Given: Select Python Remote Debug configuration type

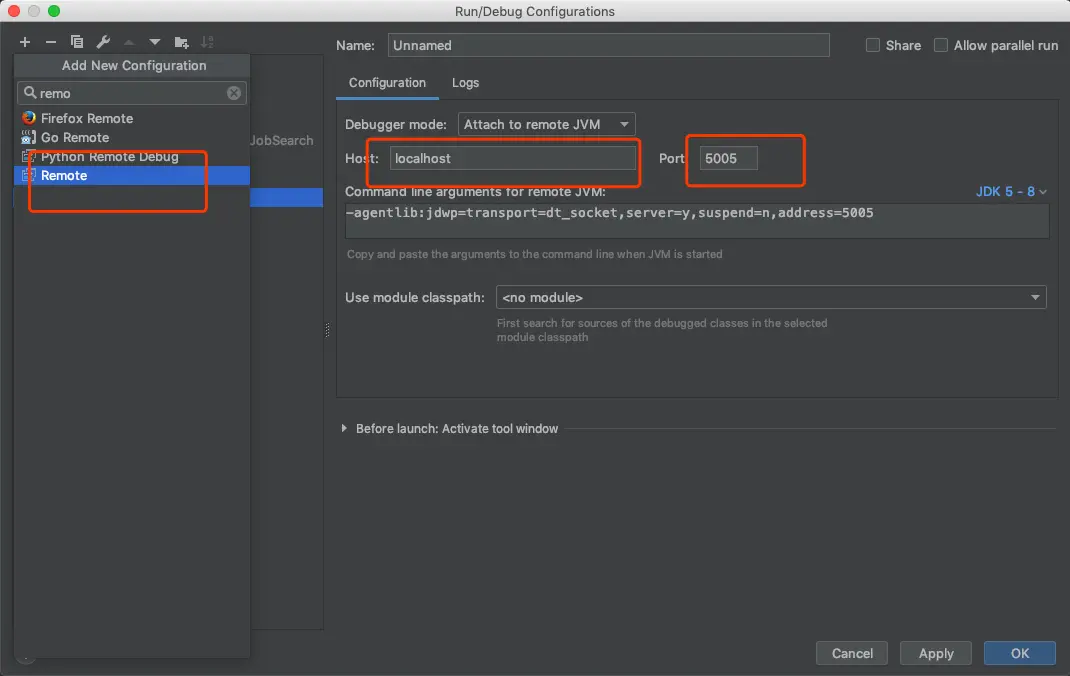Looking at the screenshot, I should pos(132,157).
